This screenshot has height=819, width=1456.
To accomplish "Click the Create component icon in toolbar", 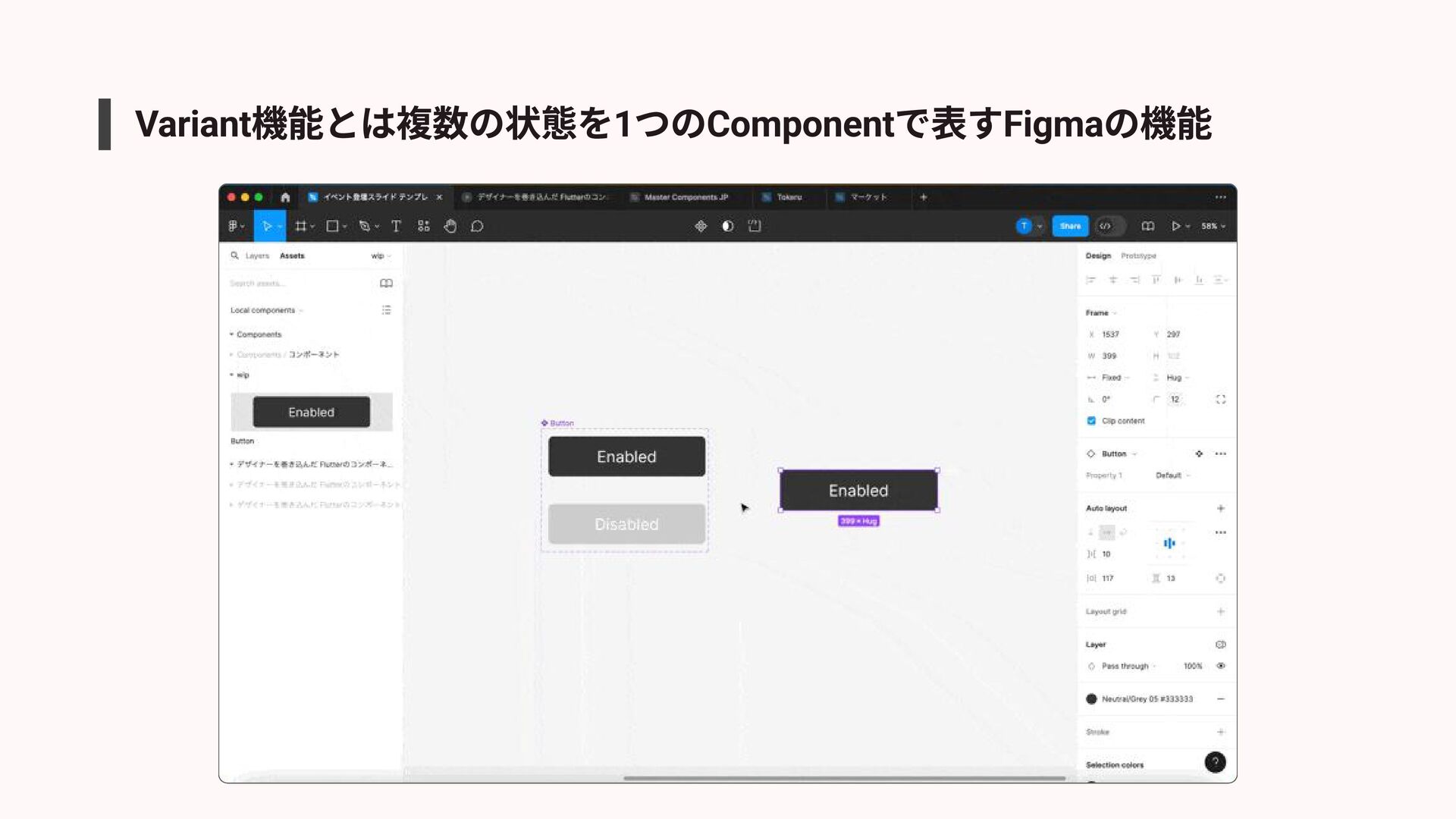I will pos(701,226).
